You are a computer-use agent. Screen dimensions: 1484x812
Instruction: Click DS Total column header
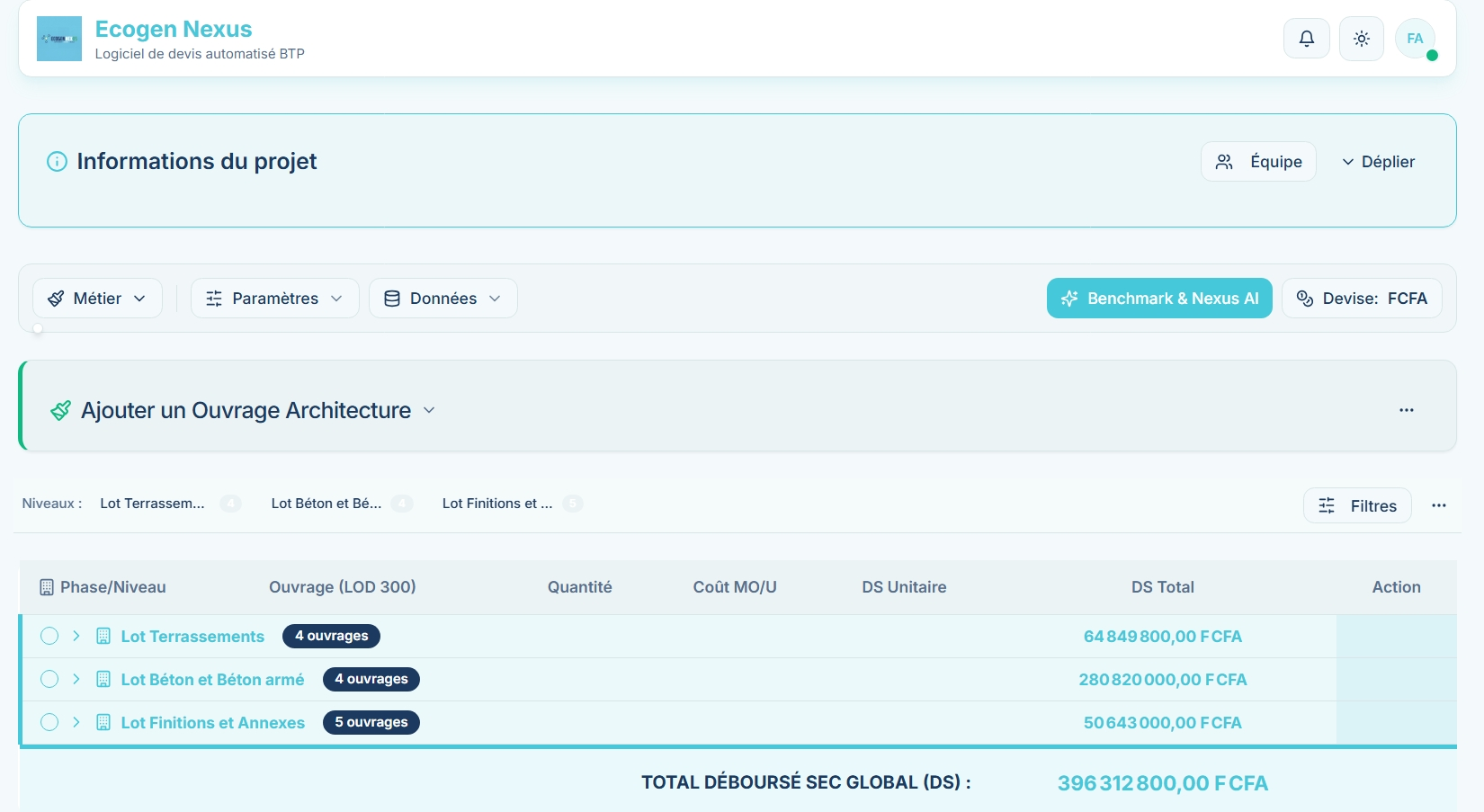click(1163, 587)
